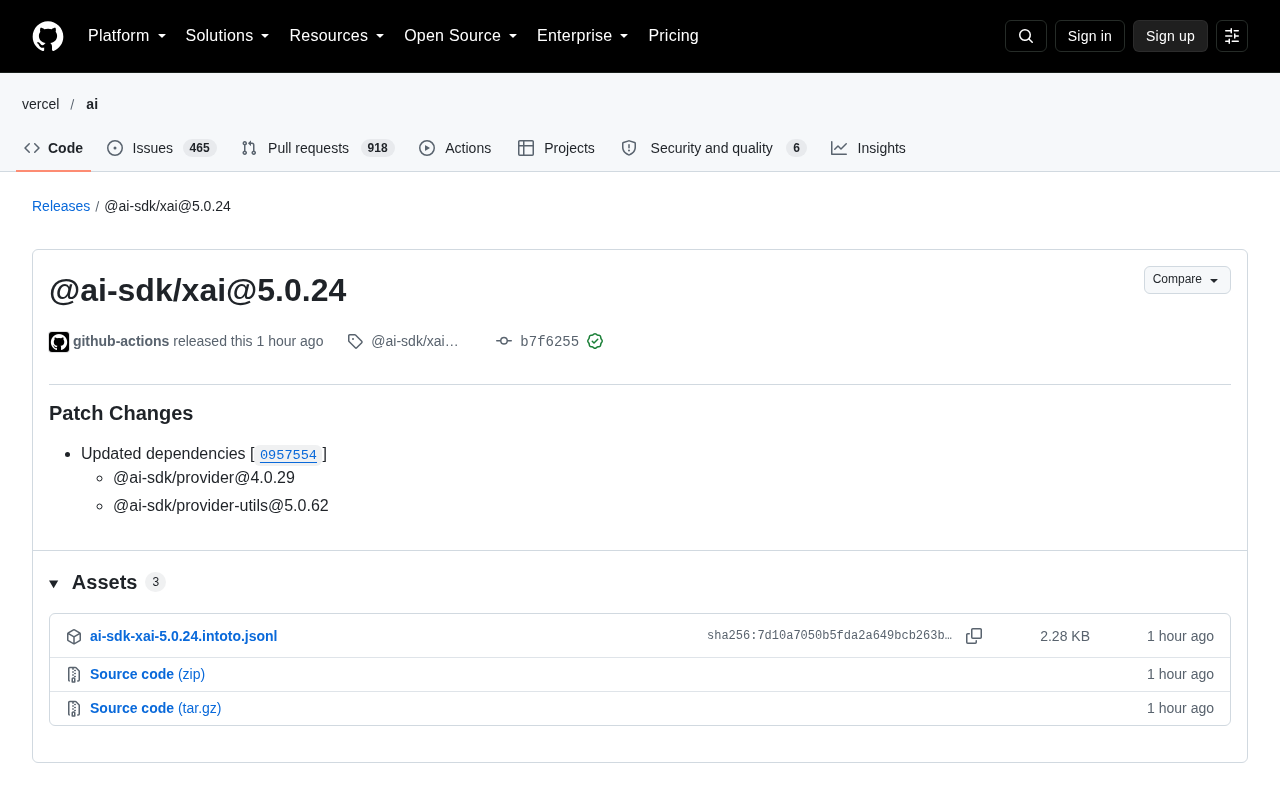This screenshot has height=800, width=1280.
Task: Expand the Solutions menu
Action: [x=227, y=36]
